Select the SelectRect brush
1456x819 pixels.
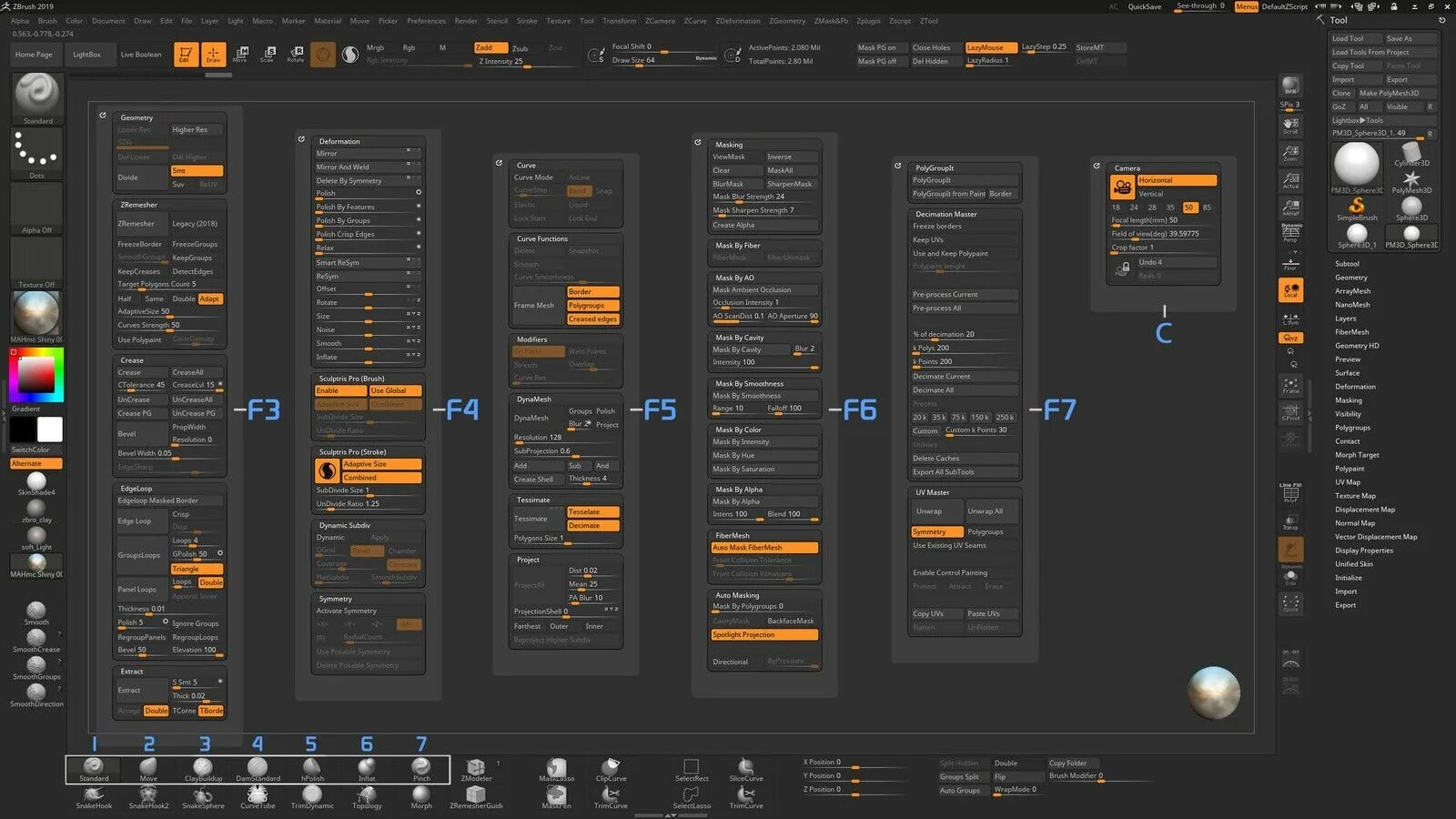(x=692, y=770)
